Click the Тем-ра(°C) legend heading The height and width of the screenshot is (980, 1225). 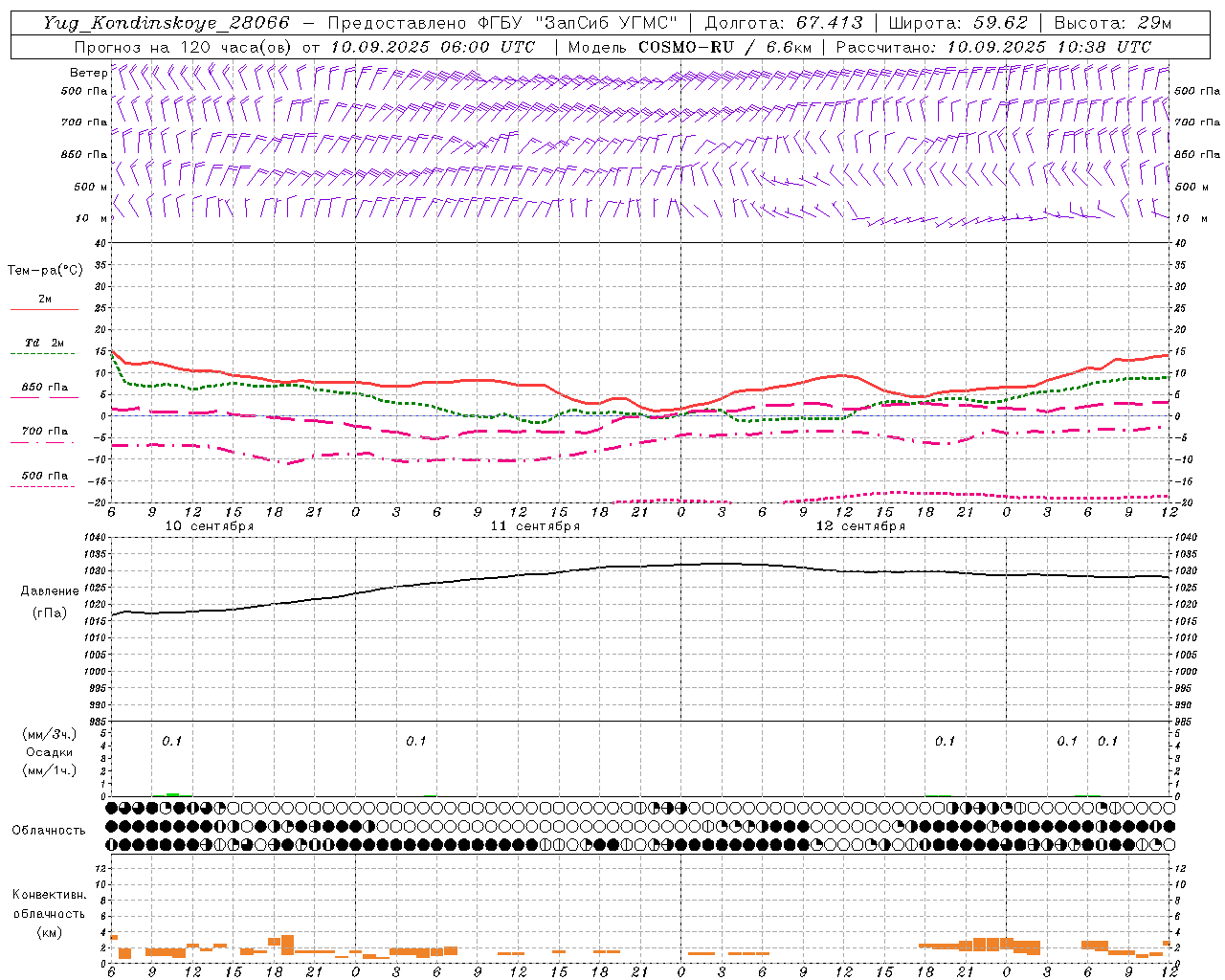tap(45, 271)
